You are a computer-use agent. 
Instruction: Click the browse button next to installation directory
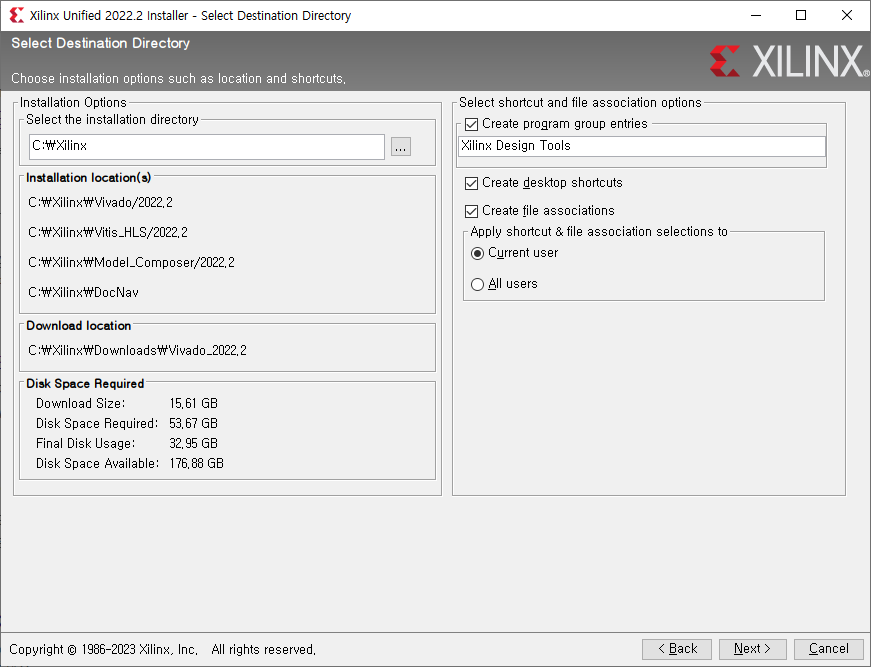click(x=401, y=147)
